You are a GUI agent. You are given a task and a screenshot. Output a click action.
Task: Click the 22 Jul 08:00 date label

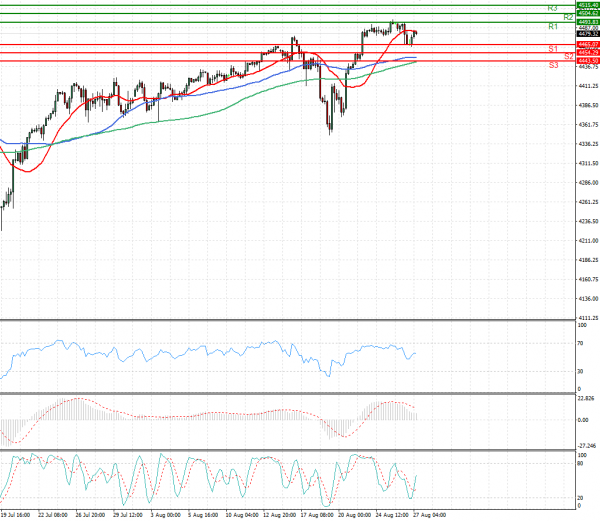pos(53,515)
